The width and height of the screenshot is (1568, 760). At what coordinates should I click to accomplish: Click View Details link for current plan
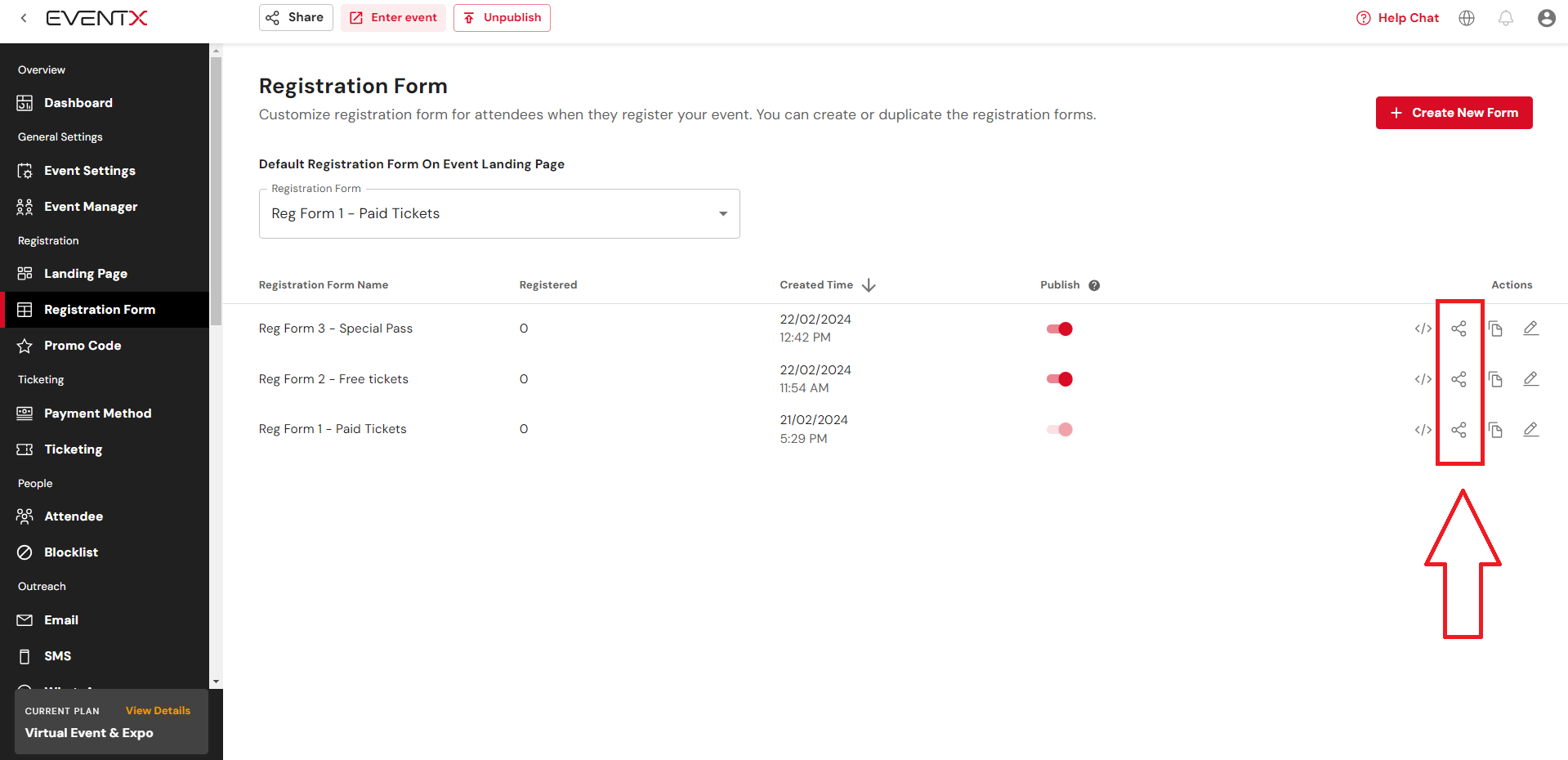click(158, 711)
